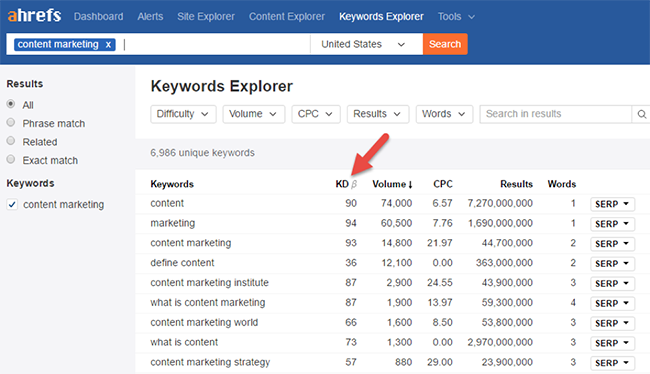650x374 pixels.
Task: Switch to Content Explorer
Action: 286,17
